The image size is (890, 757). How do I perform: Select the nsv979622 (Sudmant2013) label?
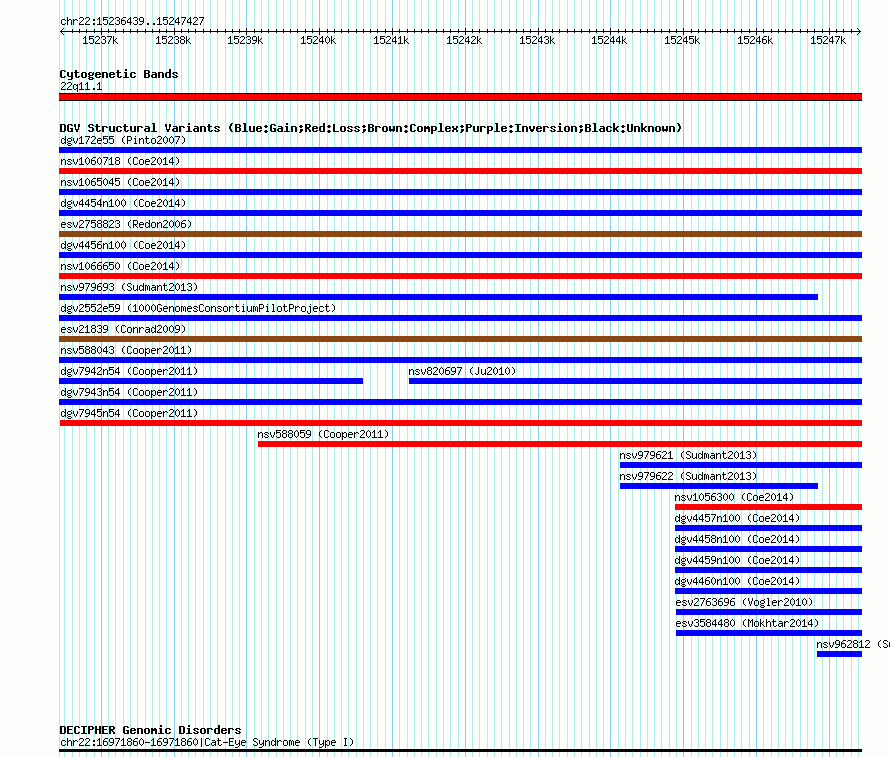pos(688,476)
